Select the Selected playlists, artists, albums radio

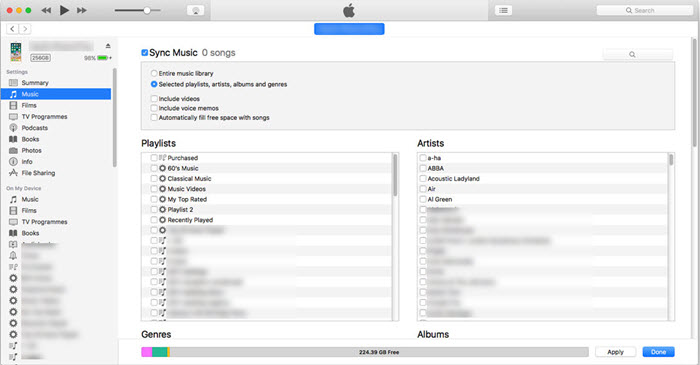[x=154, y=84]
